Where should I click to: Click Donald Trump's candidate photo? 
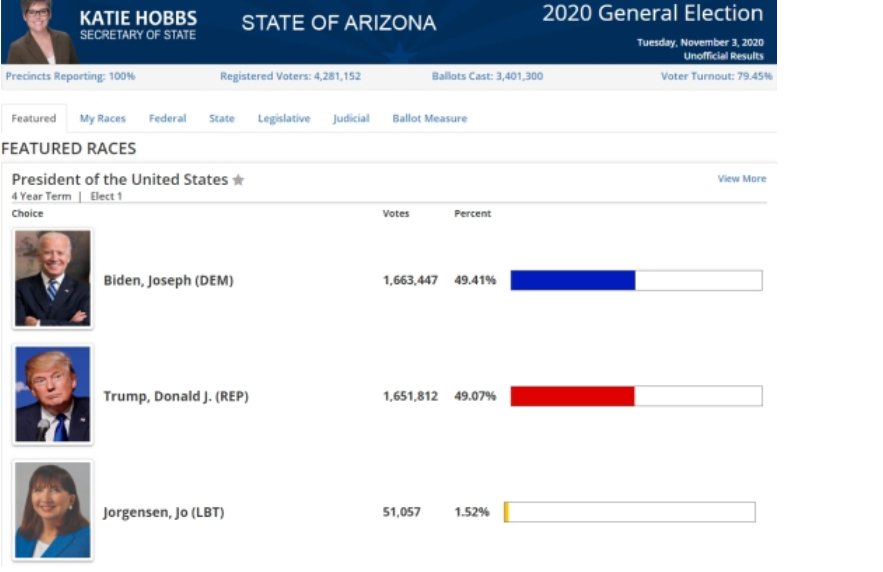[53, 395]
